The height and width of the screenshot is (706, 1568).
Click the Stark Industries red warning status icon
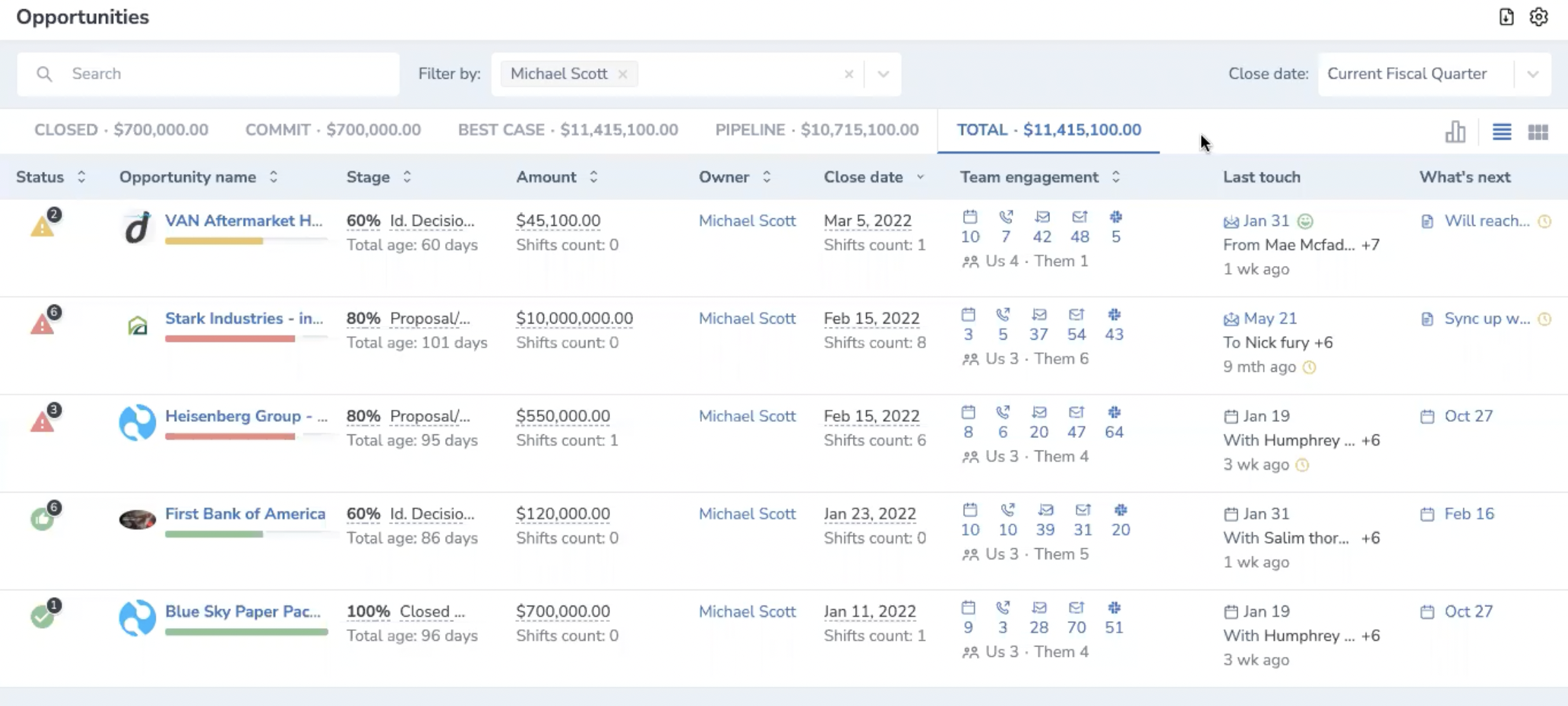tap(43, 324)
